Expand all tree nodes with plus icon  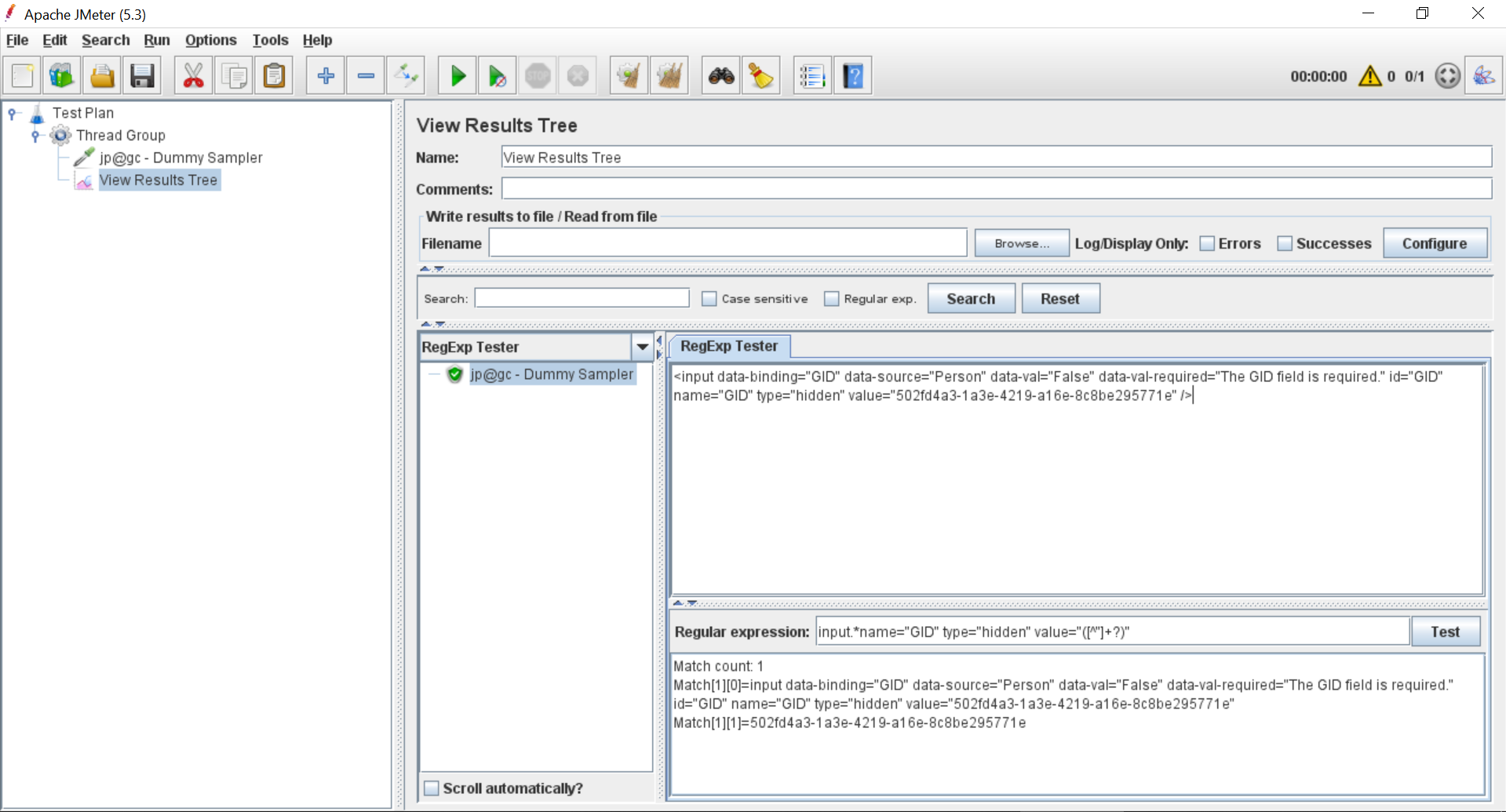(x=326, y=76)
